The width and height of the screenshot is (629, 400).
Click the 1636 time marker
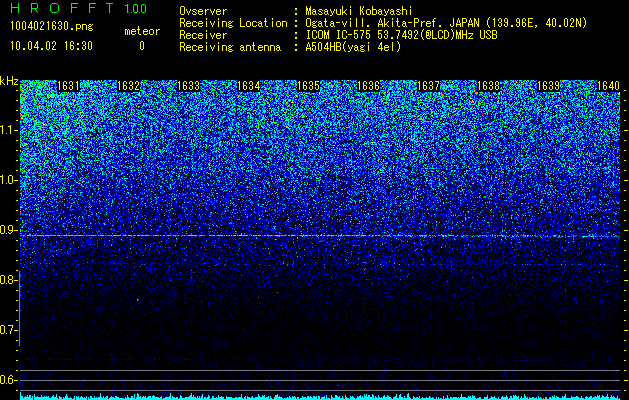coord(369,86)
